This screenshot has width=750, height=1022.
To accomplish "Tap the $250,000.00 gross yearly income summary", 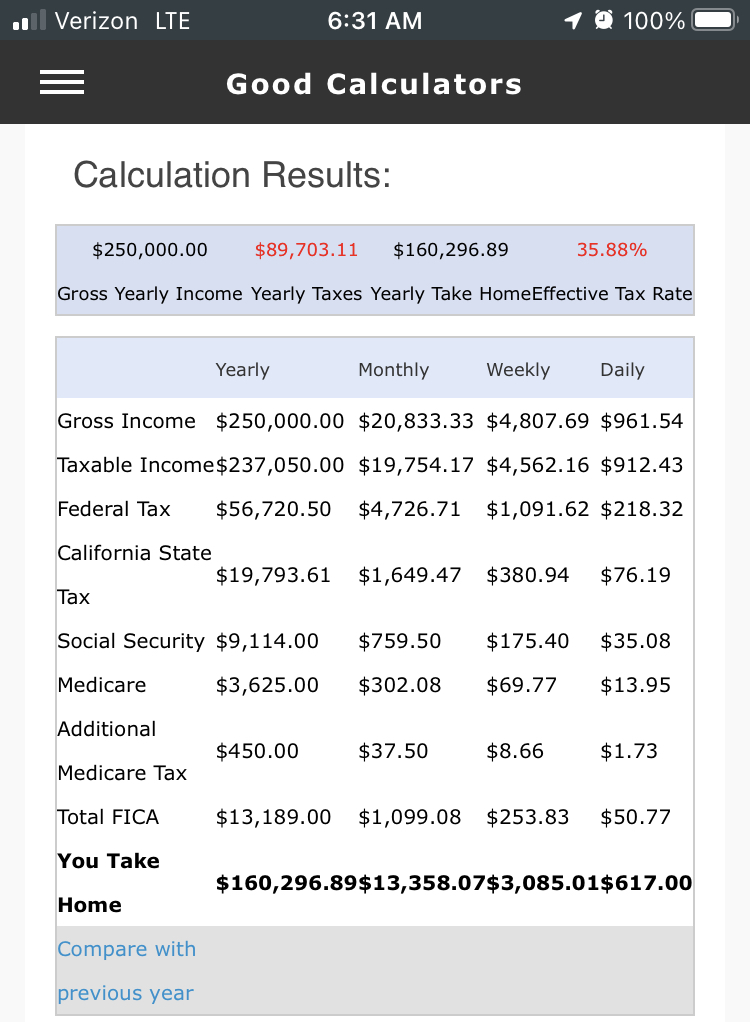I will click(150, 250).
